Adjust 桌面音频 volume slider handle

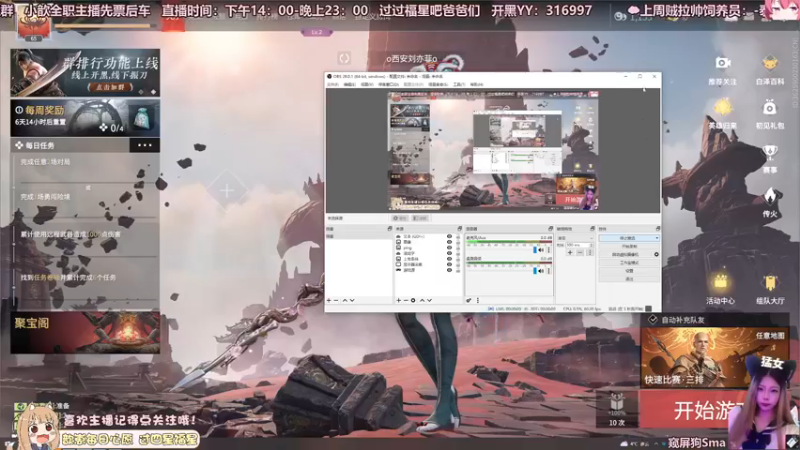click(x=535, y=271)
